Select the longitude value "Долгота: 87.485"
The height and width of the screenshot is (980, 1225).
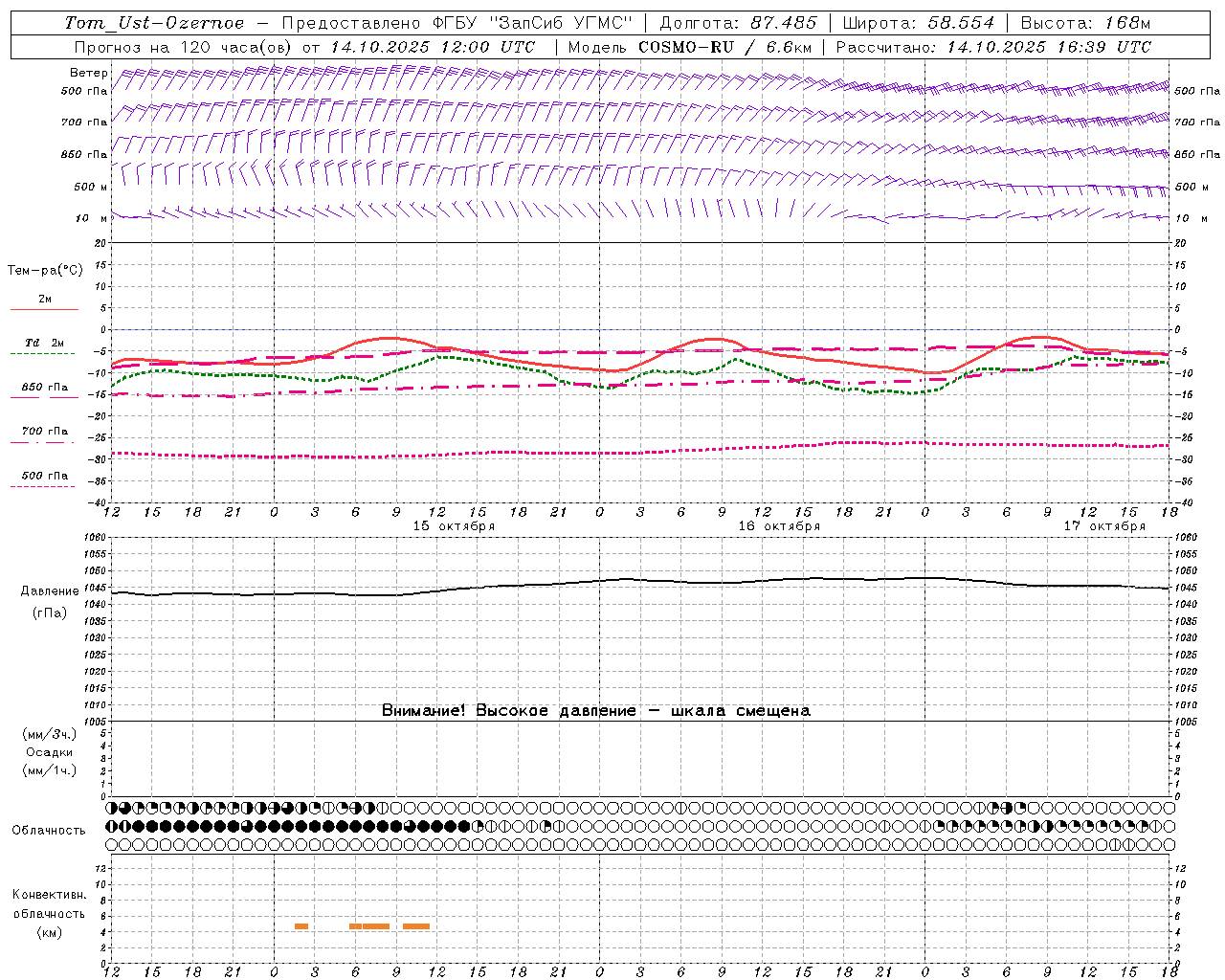click(738, 23)
